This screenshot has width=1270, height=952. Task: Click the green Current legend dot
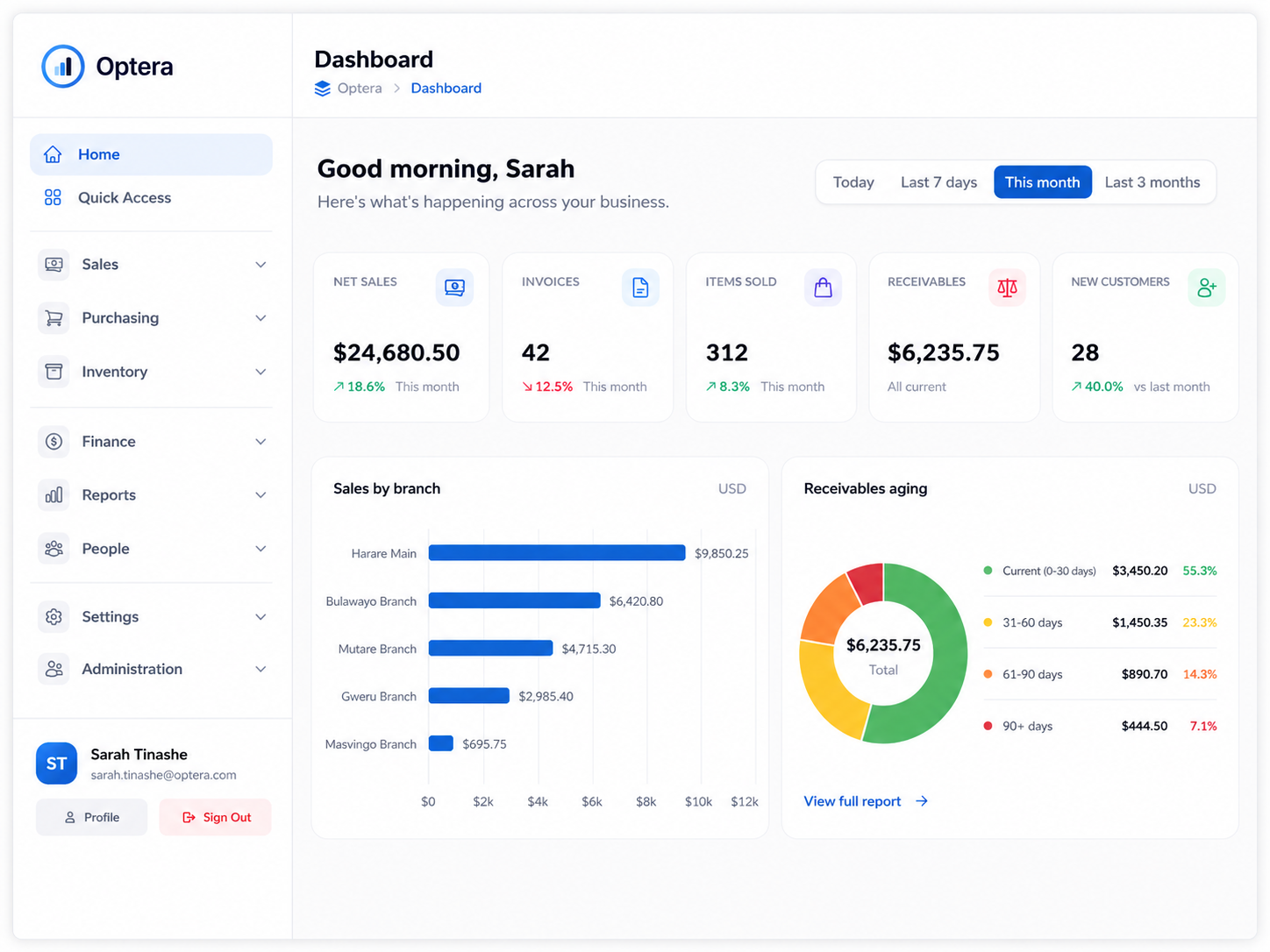988,571
